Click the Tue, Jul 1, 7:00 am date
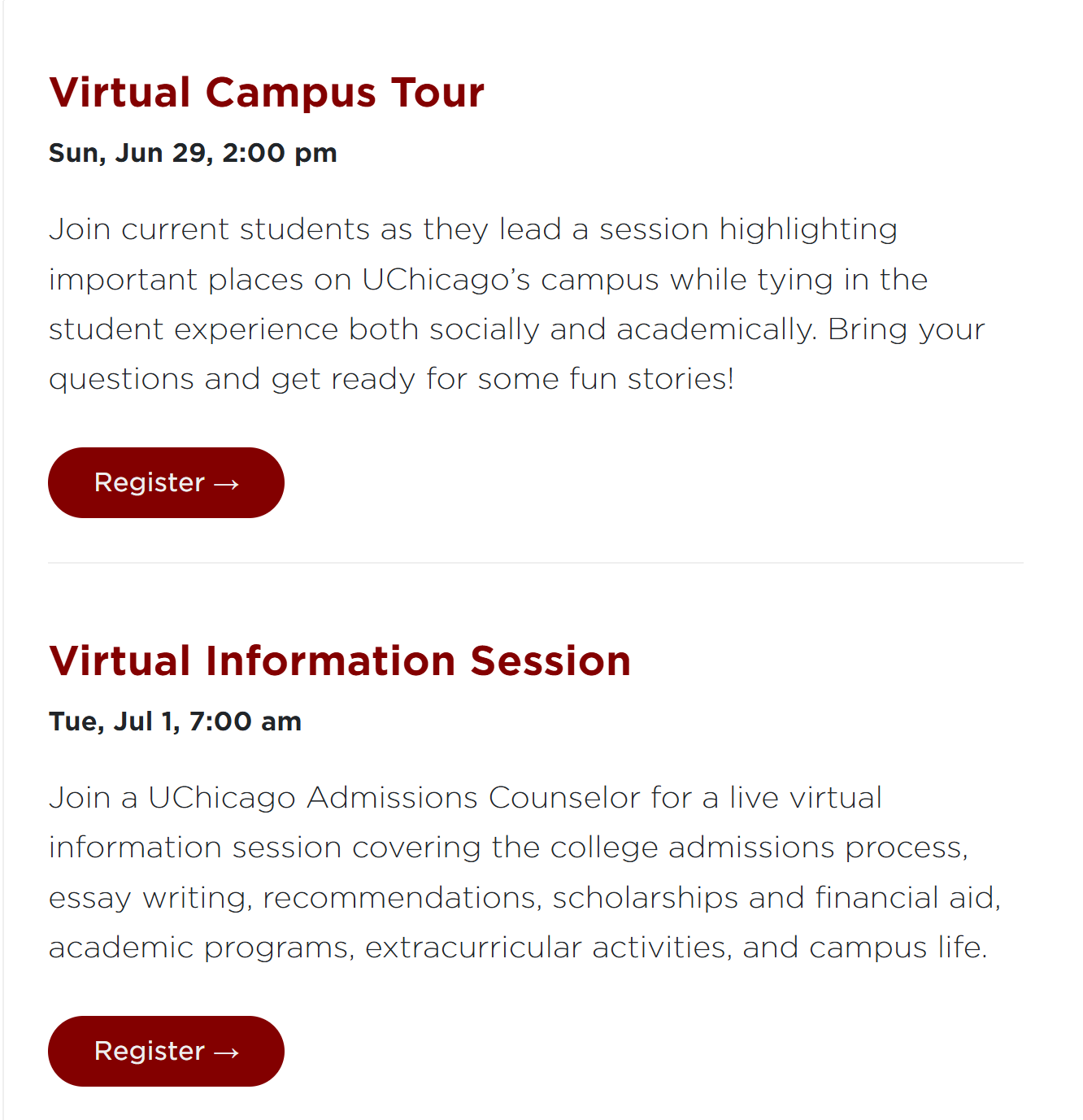The width and height of the screenshot is (1083, 1120). click(x=175, y=721)
